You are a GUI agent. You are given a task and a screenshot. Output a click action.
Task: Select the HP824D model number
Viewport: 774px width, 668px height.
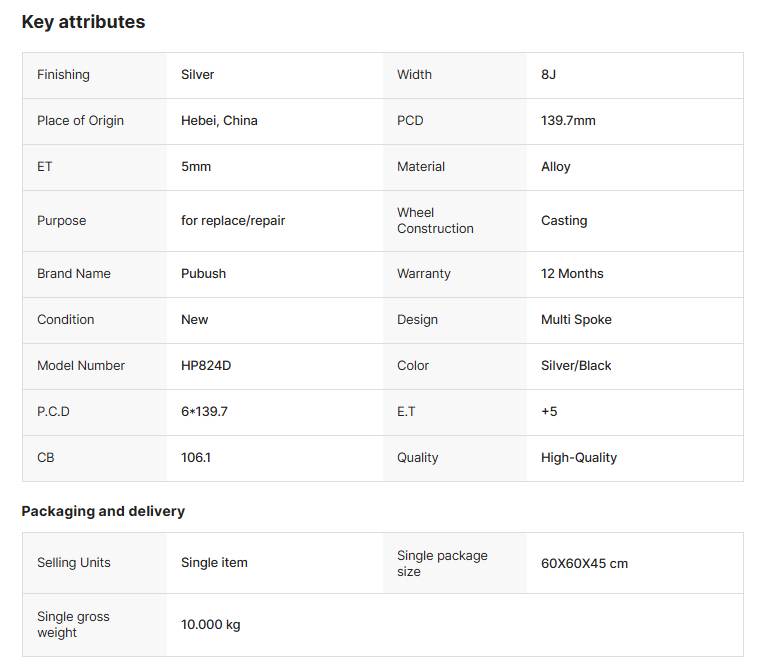click(x=206, y=366)
